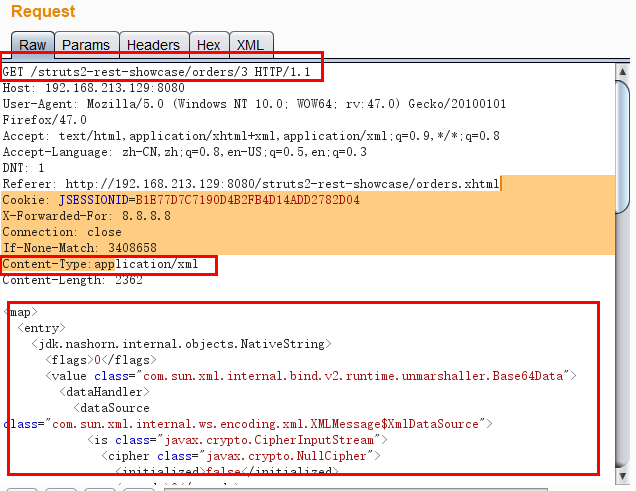The image size is (636, 491).
Task: Click the Host: 192.168.213.129:8080 line
Action: click(94, 88)
